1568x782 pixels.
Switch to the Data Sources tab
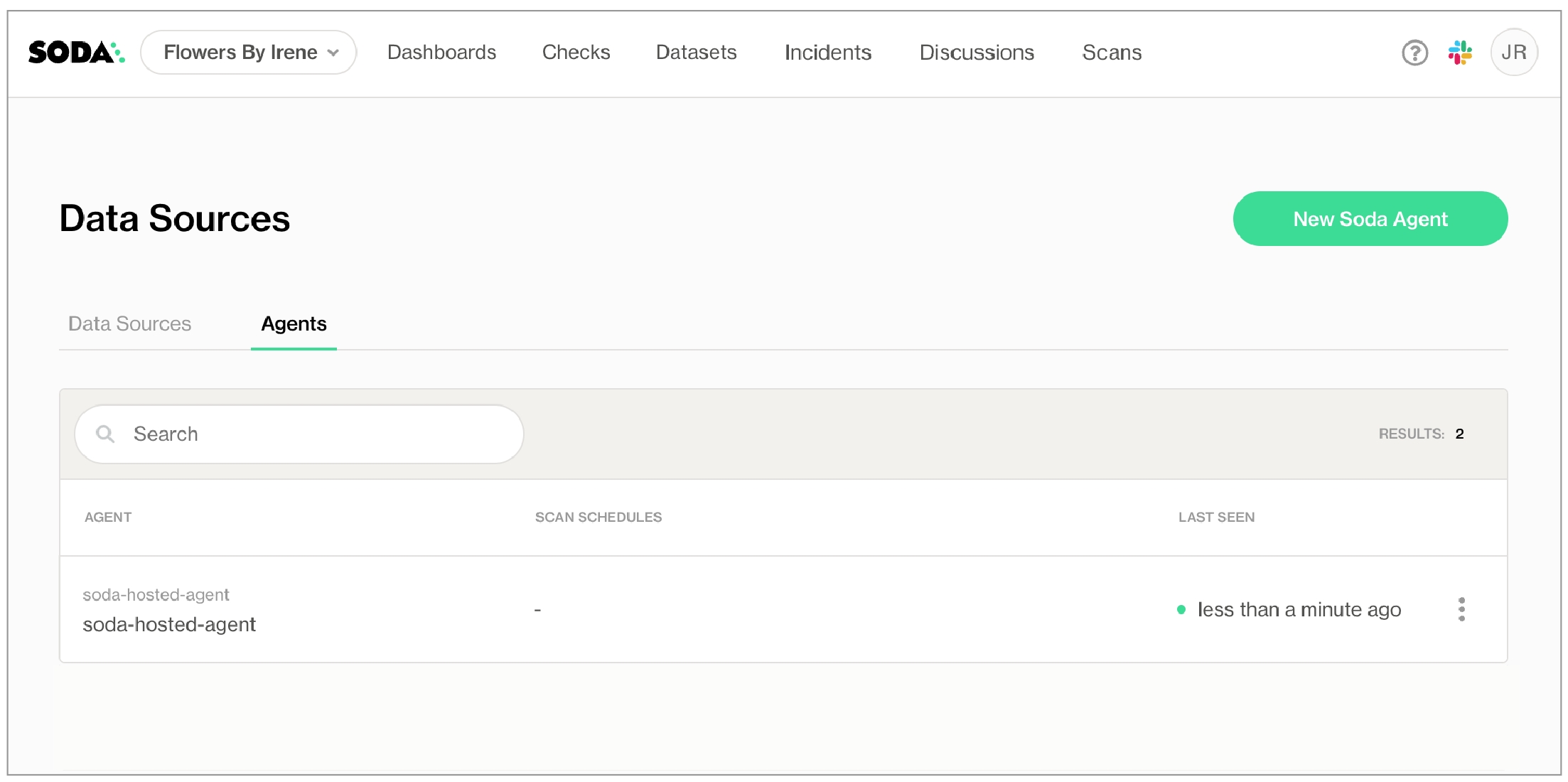tap(129, 324)
